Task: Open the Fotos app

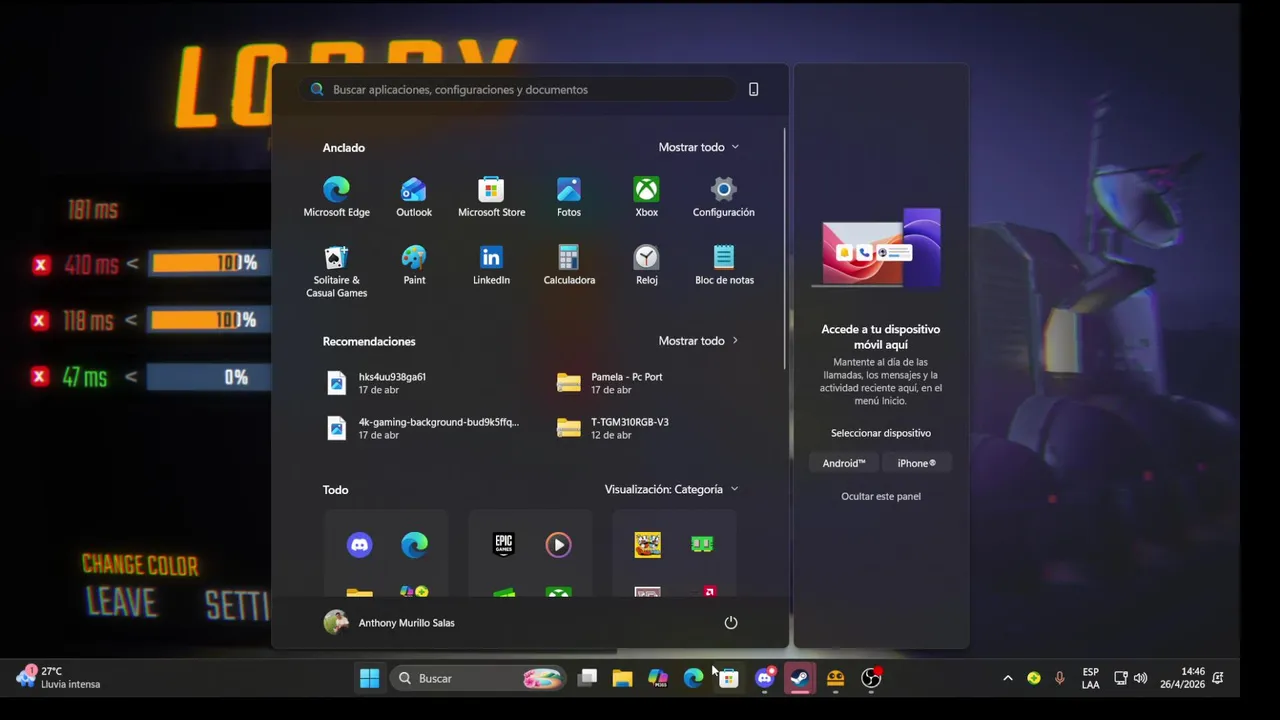Action: tap(569, 197)
